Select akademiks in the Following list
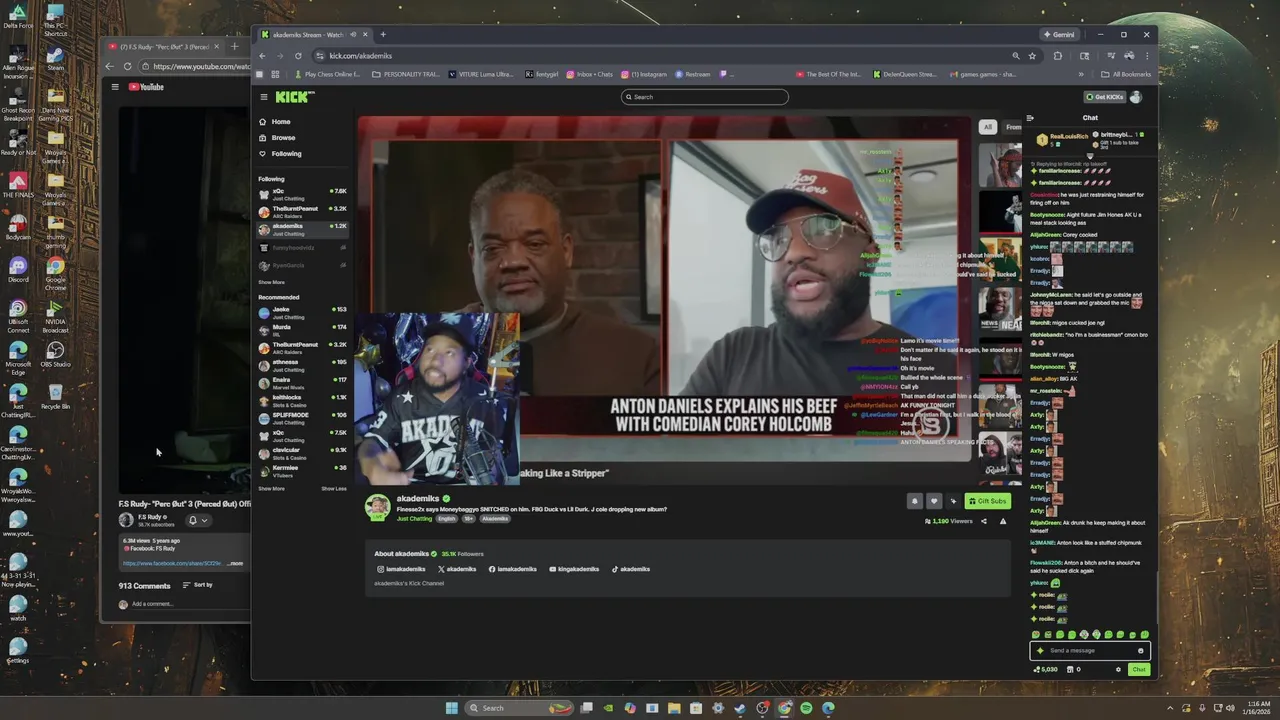This screenshot has height=720, width=1280. pos(302,229)
